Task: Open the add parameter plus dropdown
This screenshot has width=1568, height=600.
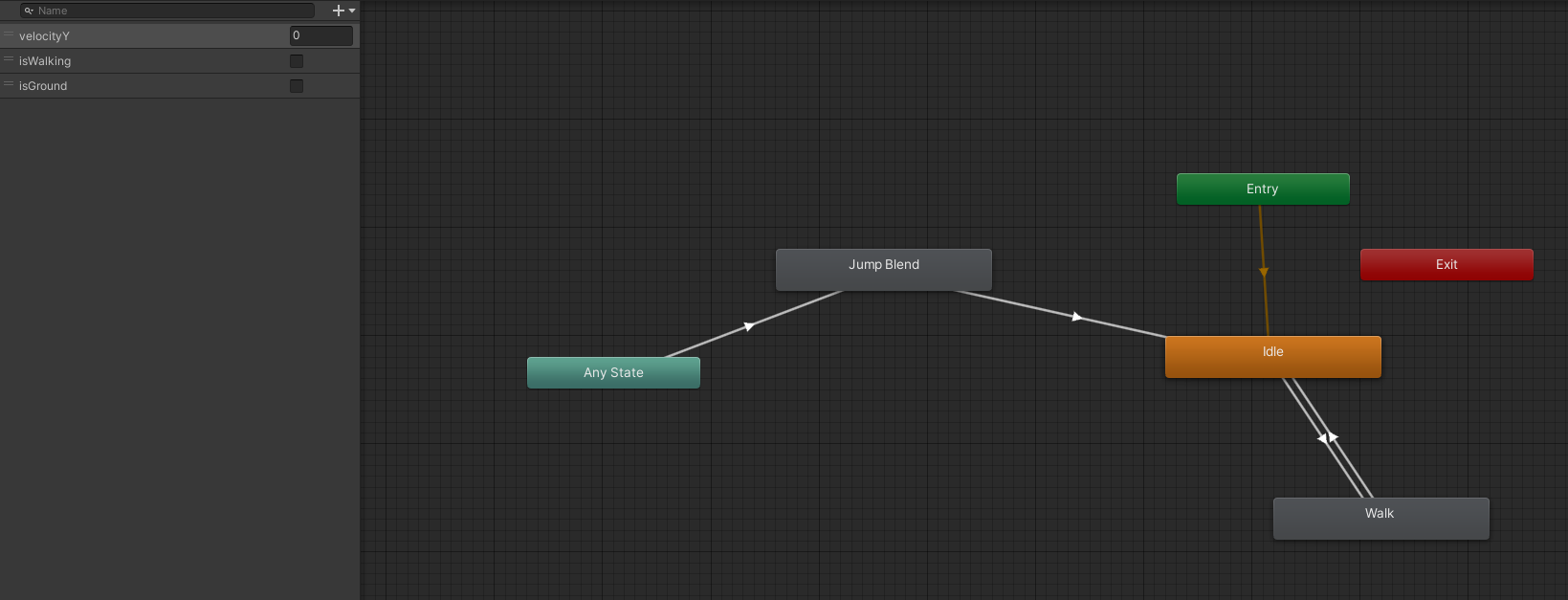Action: click(x=343, y=11)
